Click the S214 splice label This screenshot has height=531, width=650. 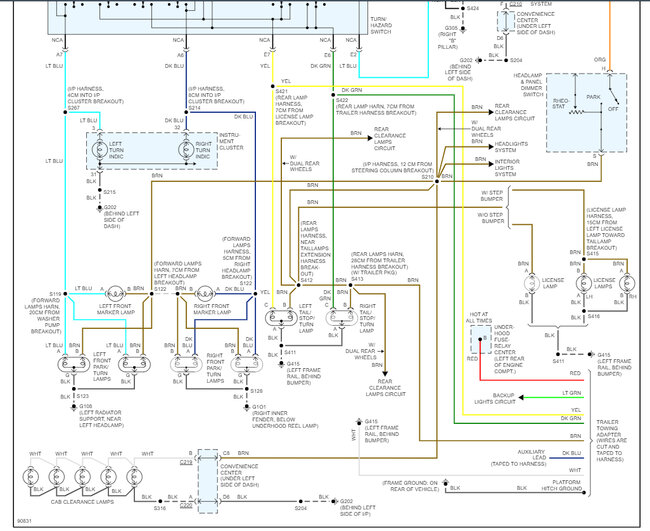[194, 108]
